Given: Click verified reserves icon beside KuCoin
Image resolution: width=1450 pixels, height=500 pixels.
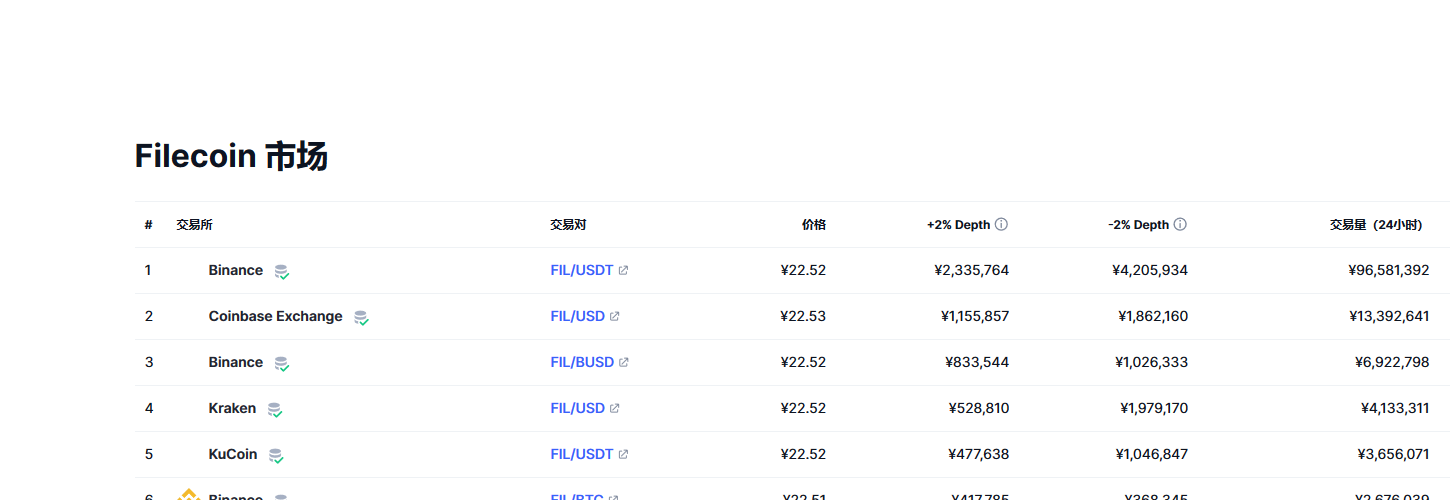Looking at the screenshot, I should [276, 455].
